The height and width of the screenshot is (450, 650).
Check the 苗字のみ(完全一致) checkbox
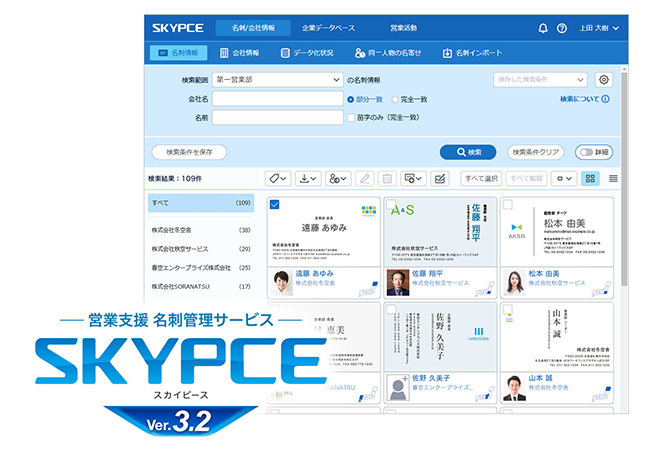351,118
